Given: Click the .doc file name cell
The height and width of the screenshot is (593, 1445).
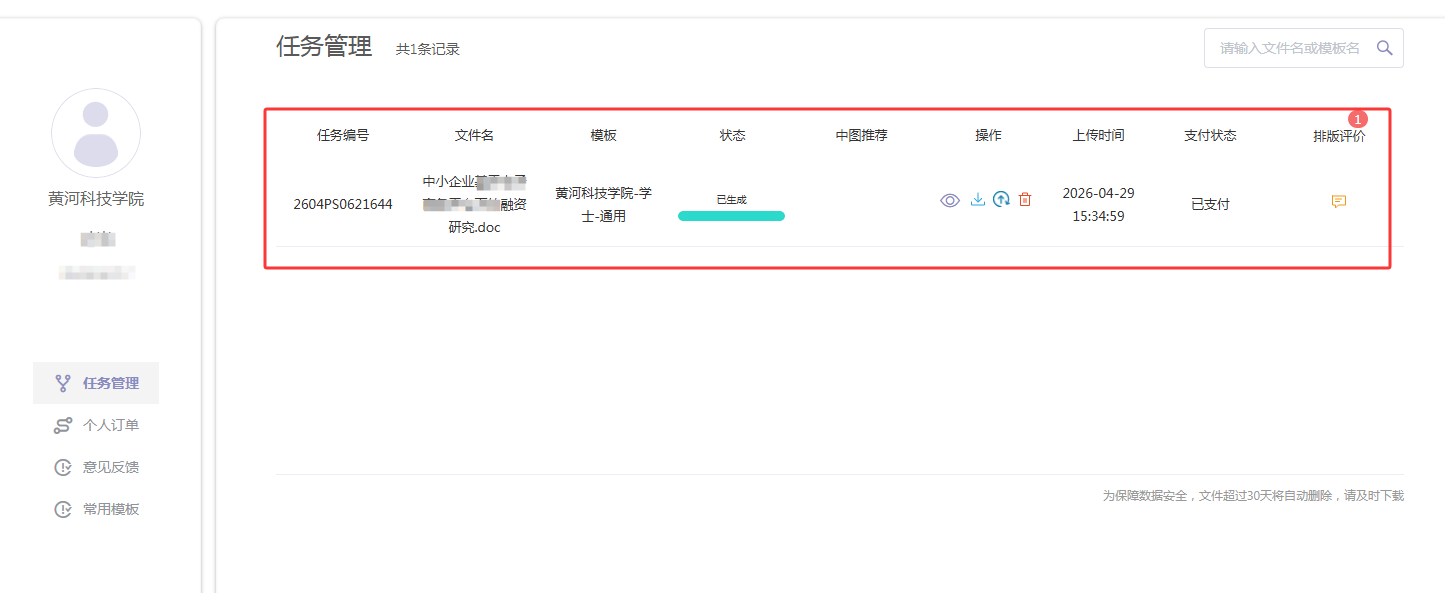Looking at the screenshot, I should (x=474, y=204).
